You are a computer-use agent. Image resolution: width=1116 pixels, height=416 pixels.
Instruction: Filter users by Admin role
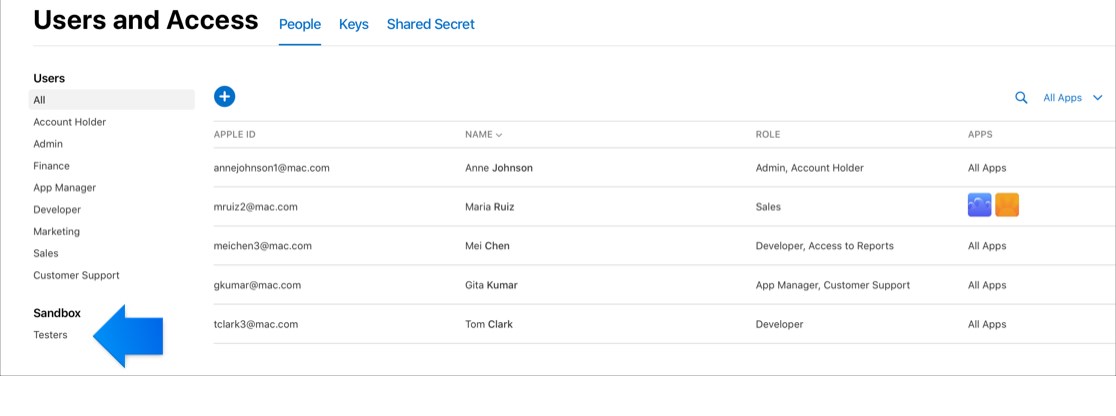pyautogui.click(x=48, y=144)
